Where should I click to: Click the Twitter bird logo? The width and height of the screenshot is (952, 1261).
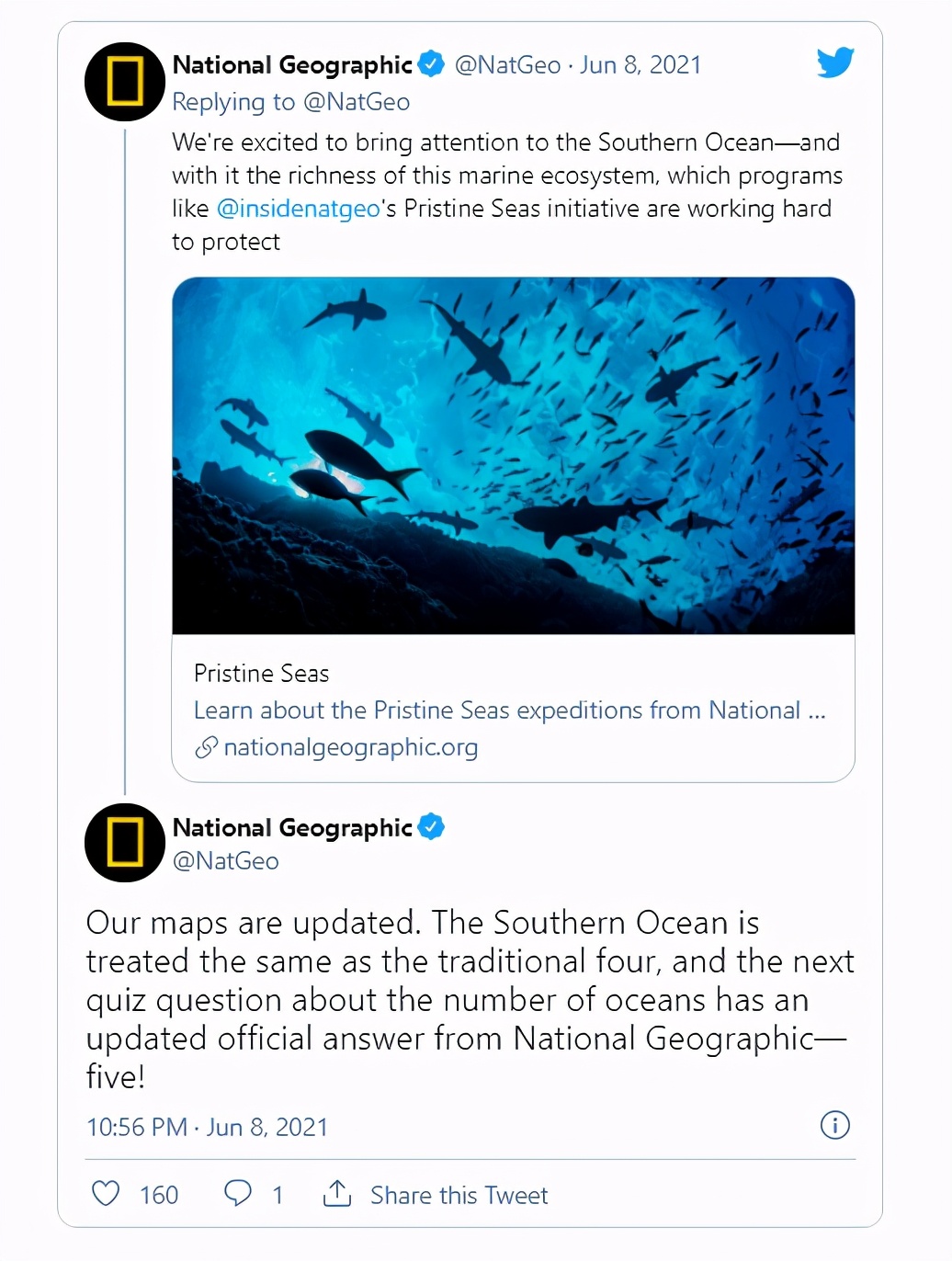pos(834,62)
